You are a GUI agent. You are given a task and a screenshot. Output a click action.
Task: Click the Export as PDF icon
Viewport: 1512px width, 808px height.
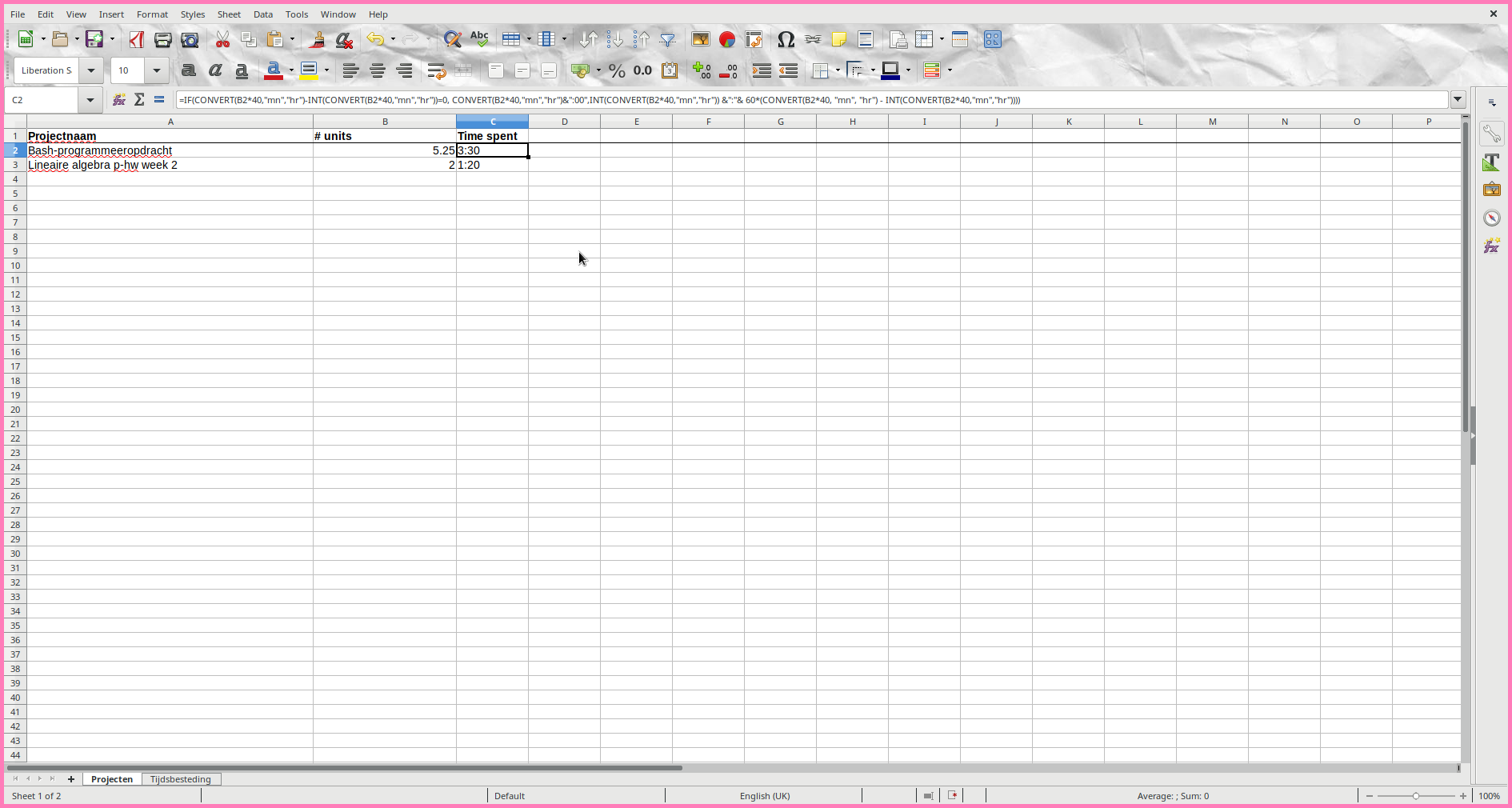click(136, 39)
